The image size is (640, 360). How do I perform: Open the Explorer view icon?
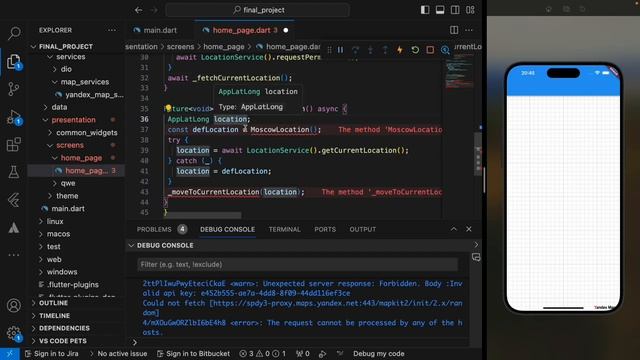[x=14, y=61]
